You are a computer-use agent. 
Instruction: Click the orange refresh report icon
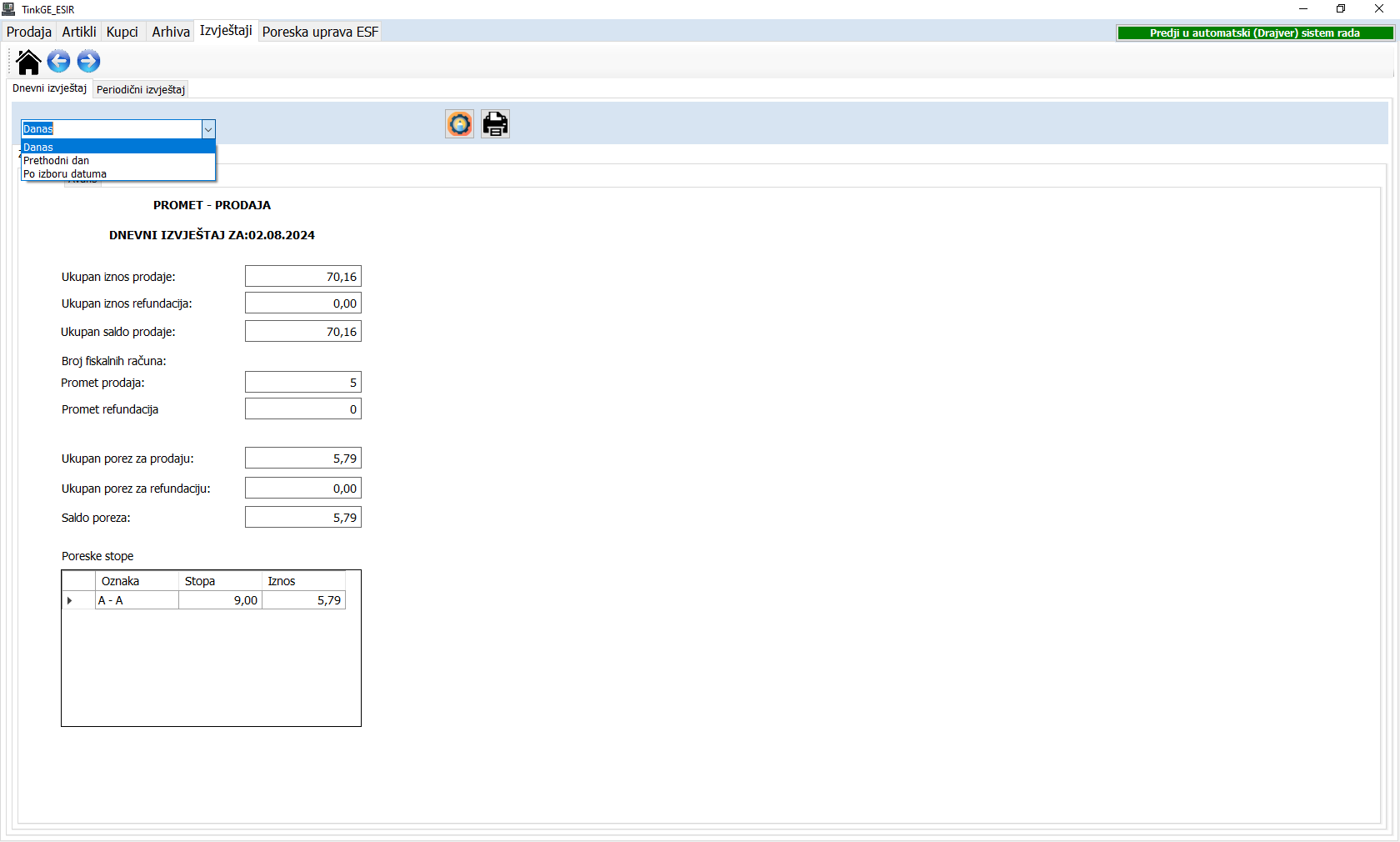click(x=459, y=124)
